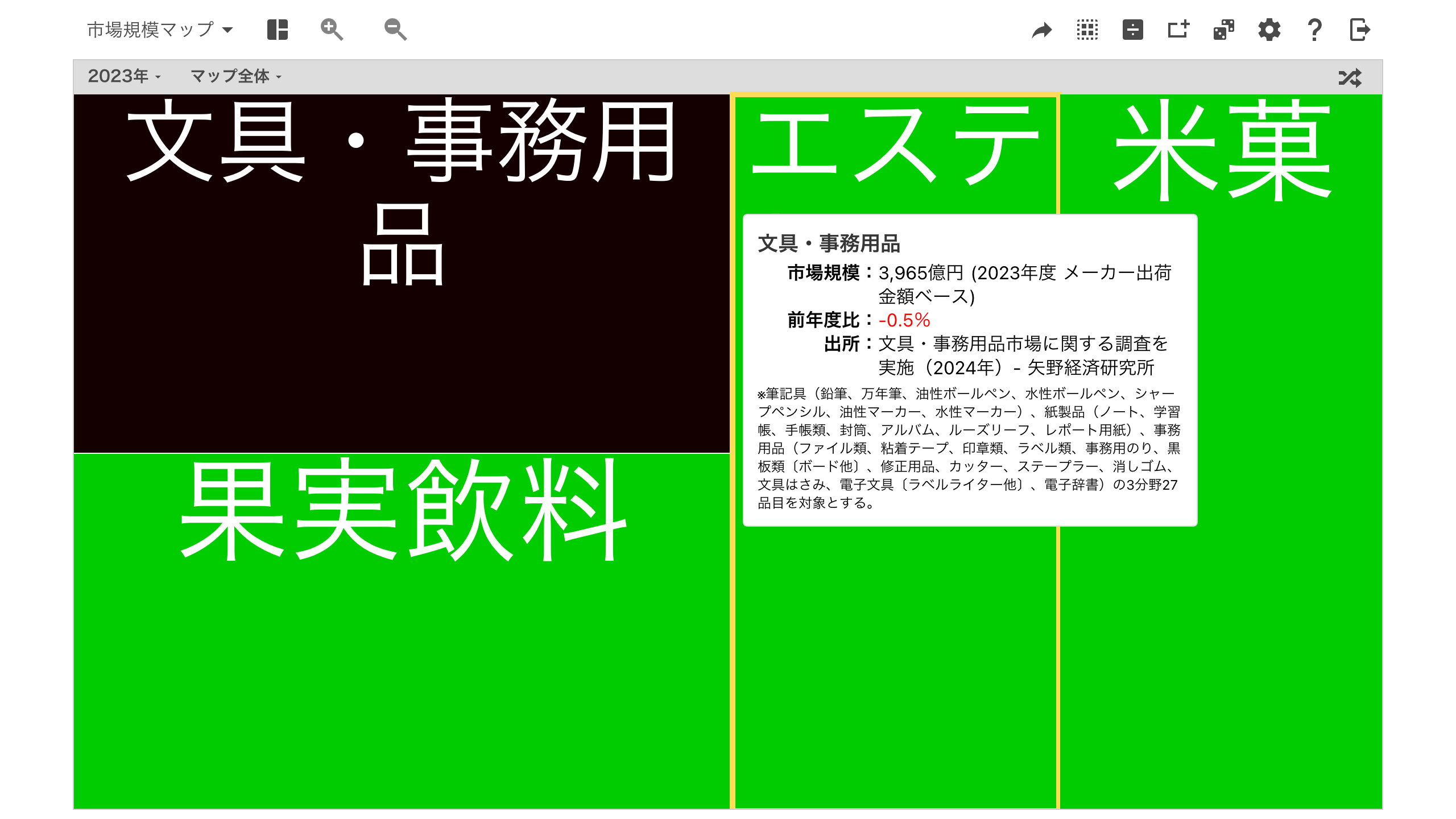Viewport: 1456px width, 819px height.
Task: Click the tooltip heading 文具・事務用品
Action: click(829, 243)
